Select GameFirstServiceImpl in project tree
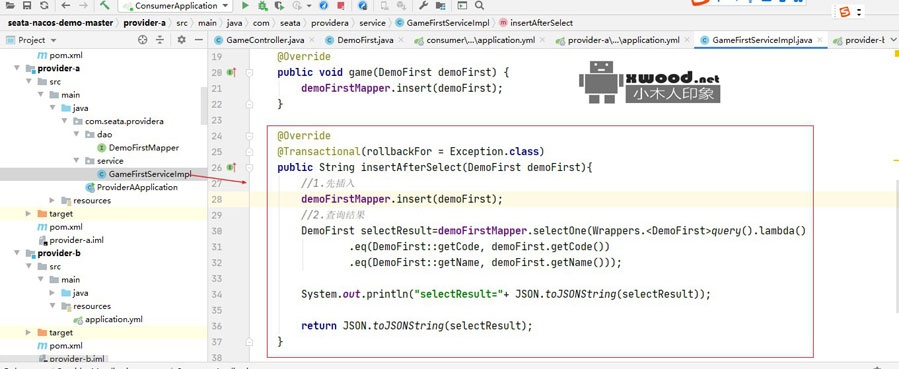 tap(143, 174)
